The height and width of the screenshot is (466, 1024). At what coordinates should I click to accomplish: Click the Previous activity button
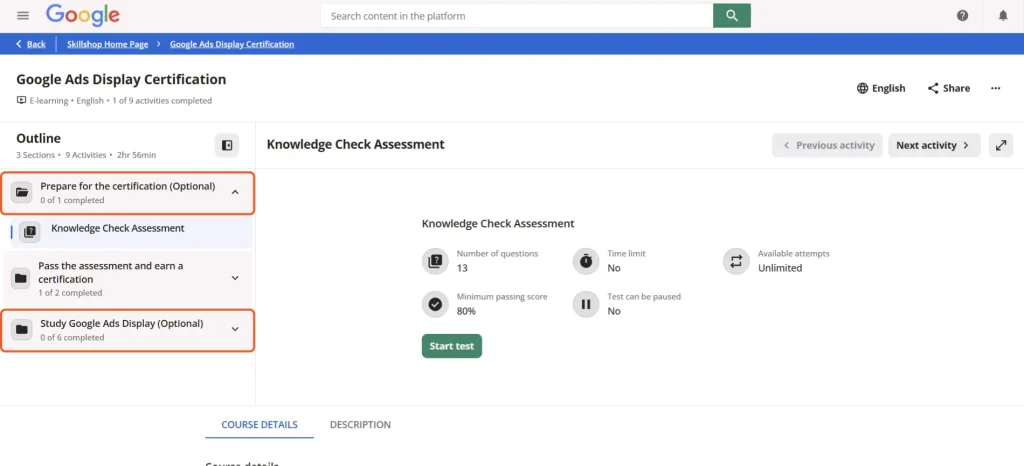coord(827,146)
